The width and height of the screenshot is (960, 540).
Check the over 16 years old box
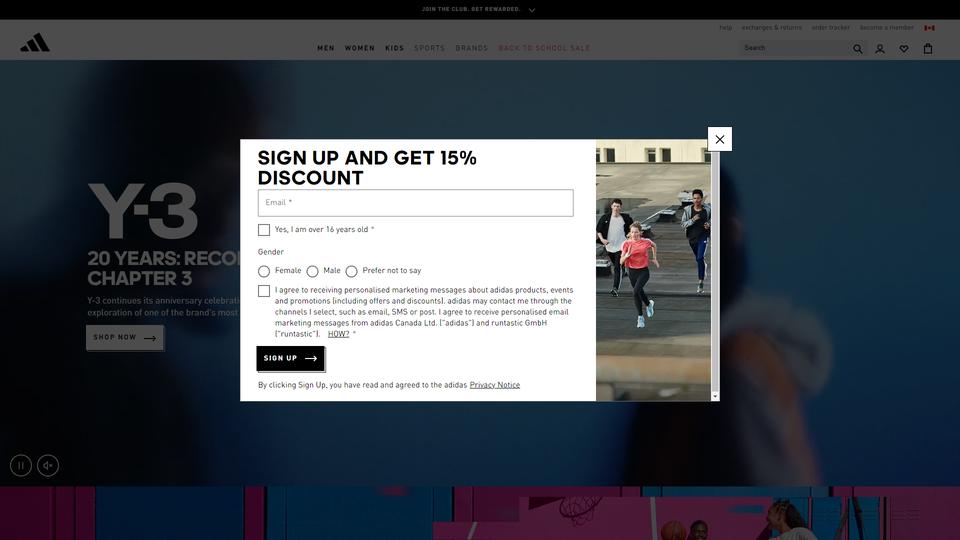[264, 230]
